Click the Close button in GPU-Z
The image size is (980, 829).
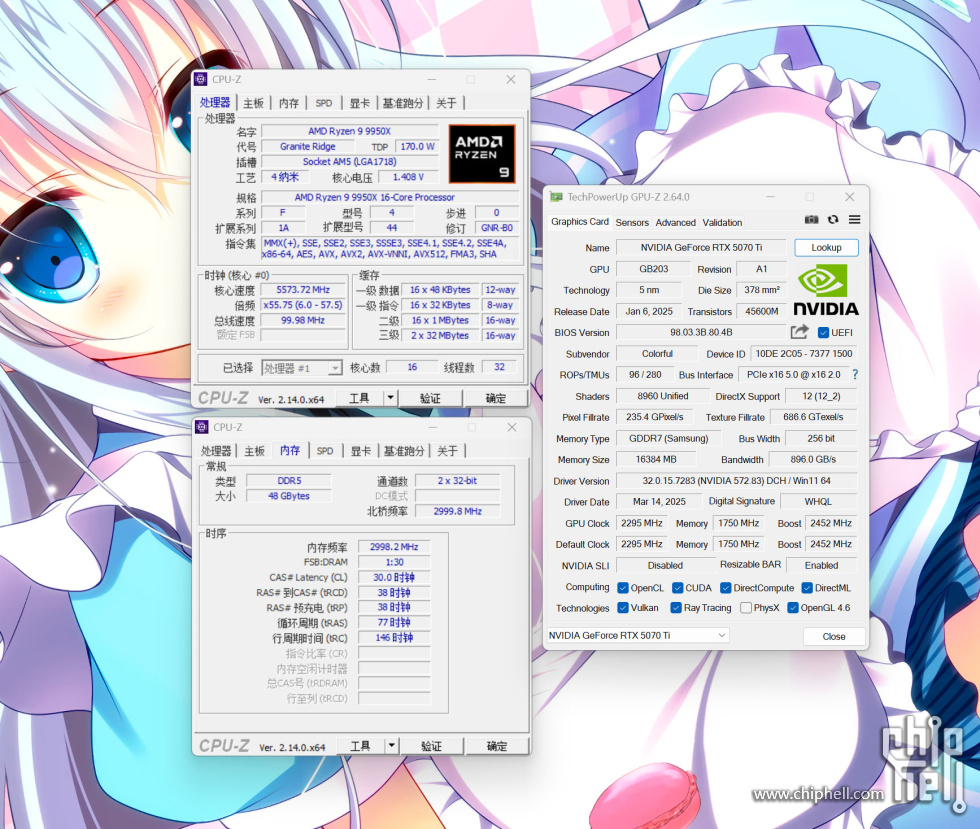834,636
